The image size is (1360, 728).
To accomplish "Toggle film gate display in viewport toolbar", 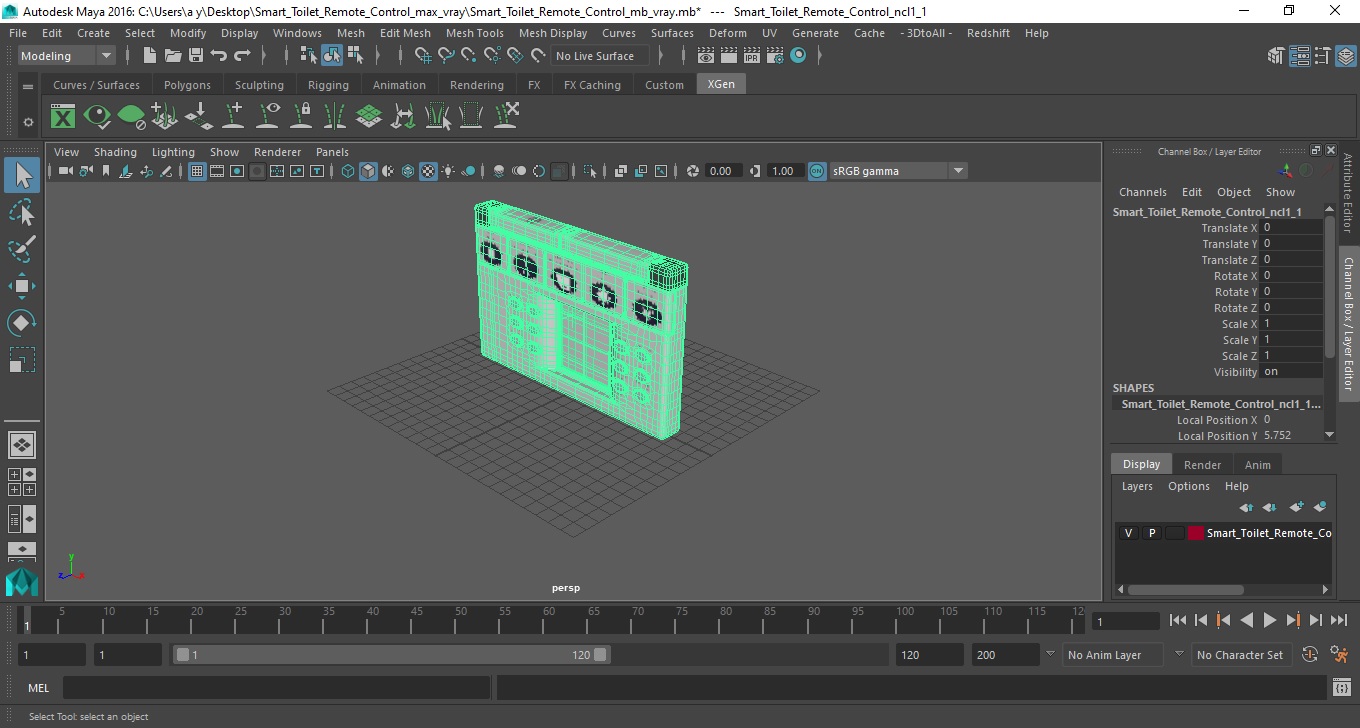I will pos(217,171).
